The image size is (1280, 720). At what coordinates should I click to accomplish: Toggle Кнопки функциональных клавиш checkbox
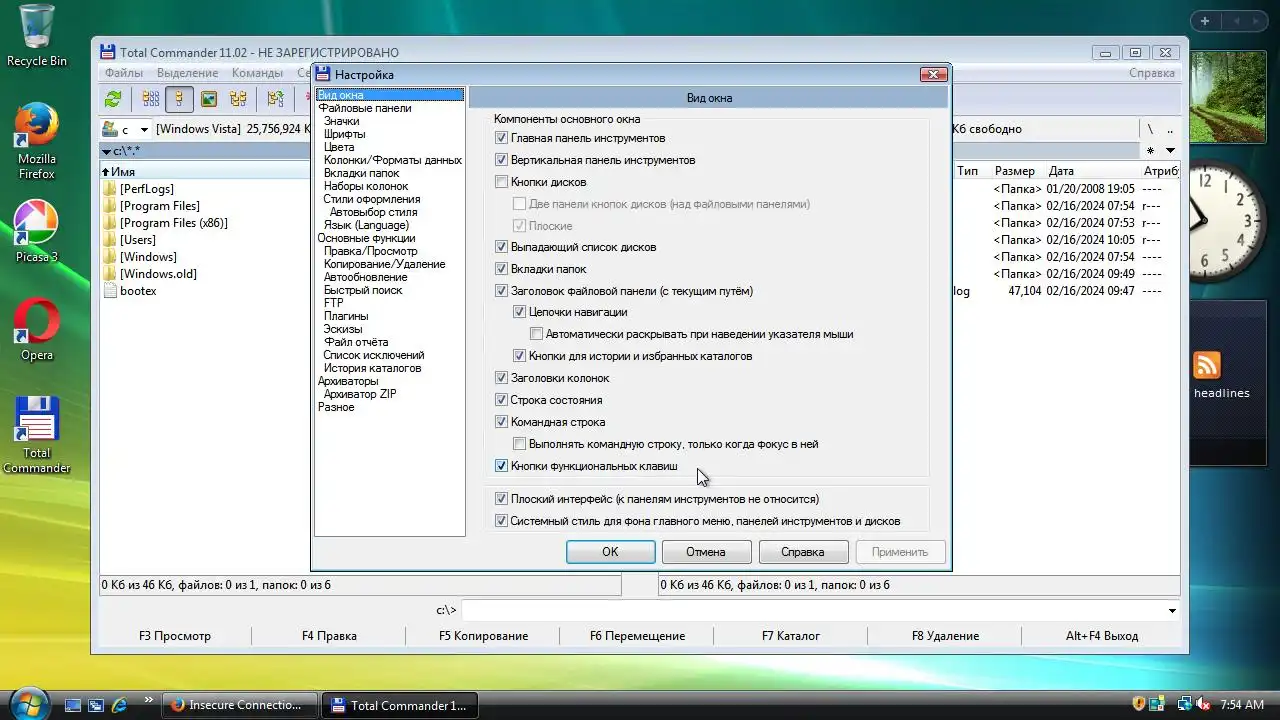pyautogui.click(x=502, y=466)
